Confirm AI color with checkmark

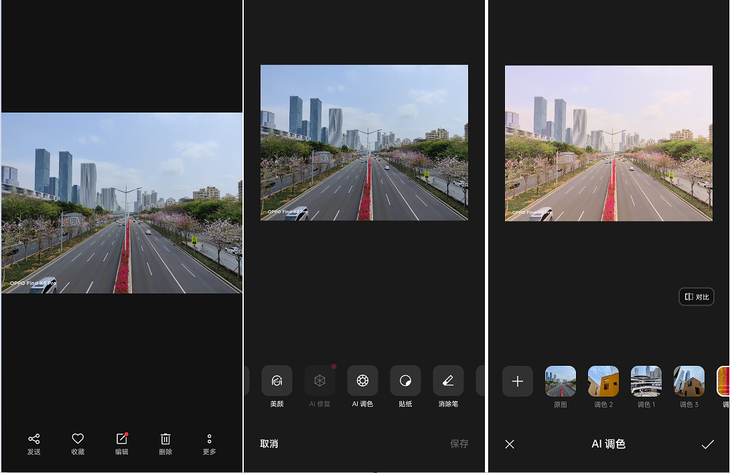(x=708, y=444)
